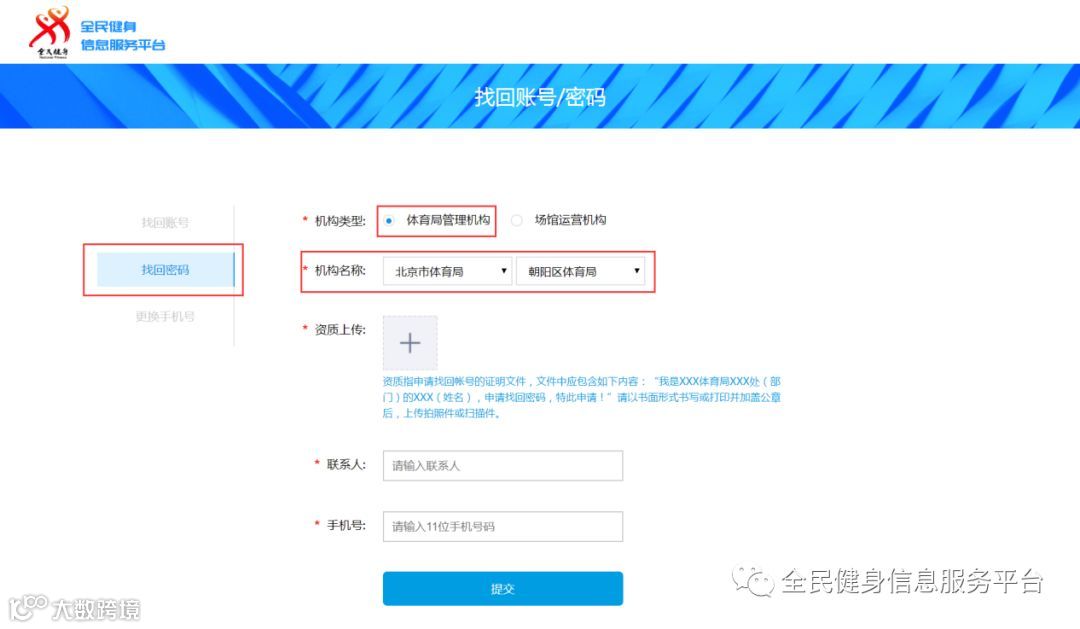
Task: Click the 全民健身 red figure logo
Action: coord(50,32)
